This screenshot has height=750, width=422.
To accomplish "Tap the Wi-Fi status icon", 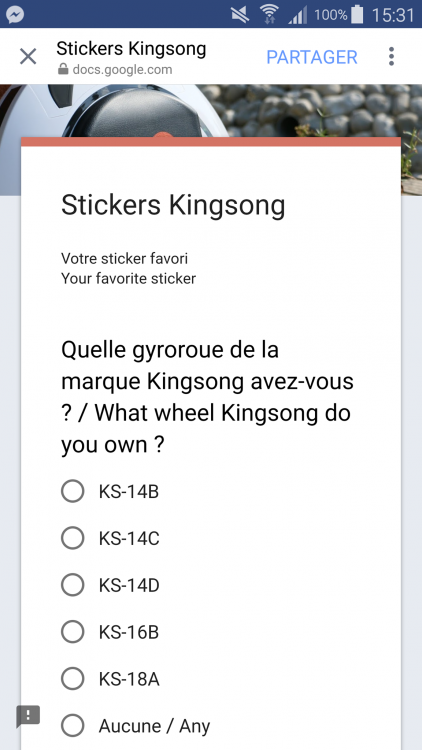I will pos(270,15).
